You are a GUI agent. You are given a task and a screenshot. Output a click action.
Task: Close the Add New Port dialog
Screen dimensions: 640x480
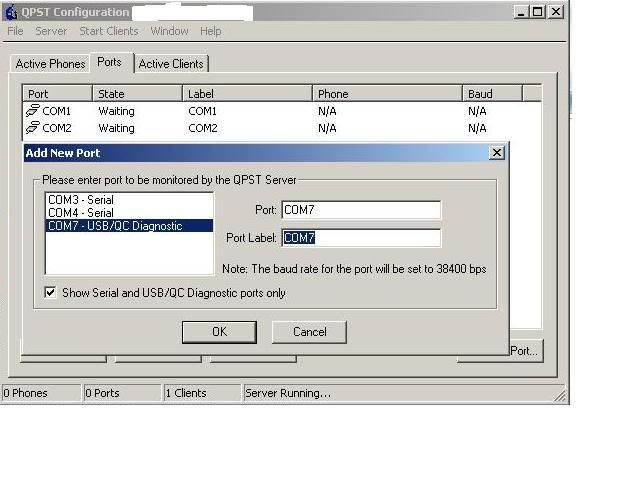(x=497, y=153)
